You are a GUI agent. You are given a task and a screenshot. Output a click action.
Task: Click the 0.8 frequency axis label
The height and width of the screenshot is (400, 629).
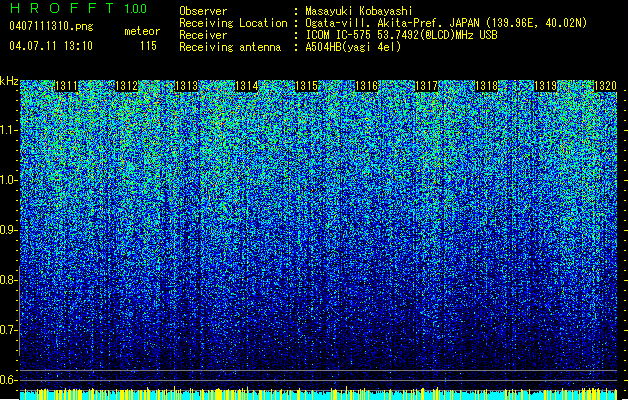click(9, 280)
